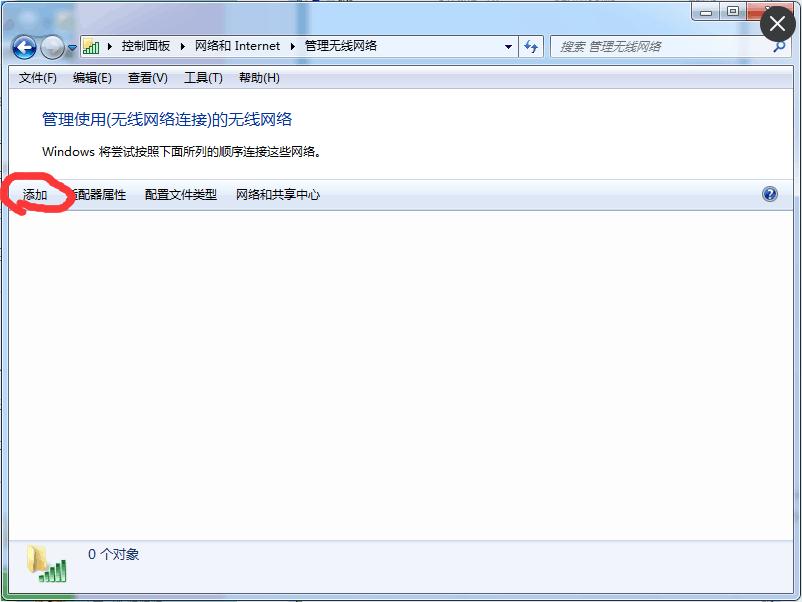Click the circled 添加 toolbar button
This screenshot has width=802, height=602.
34,196
